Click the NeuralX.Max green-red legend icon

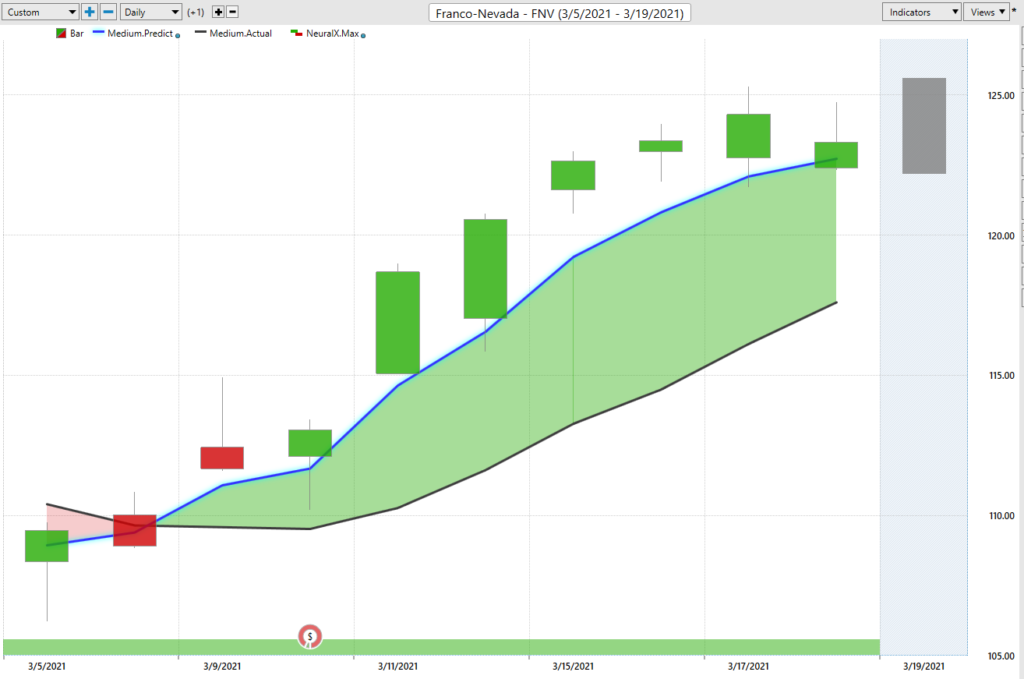coord(296,33)
